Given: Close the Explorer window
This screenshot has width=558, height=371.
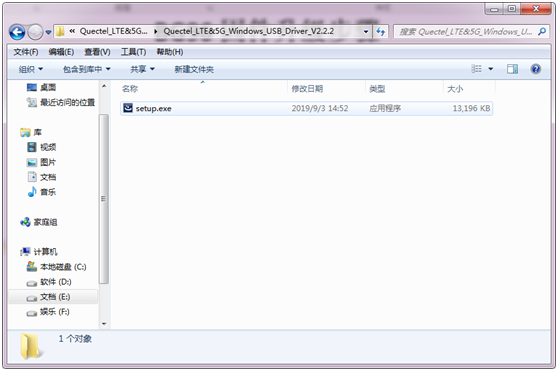Looking at the screenshot, I should (536, 9).
